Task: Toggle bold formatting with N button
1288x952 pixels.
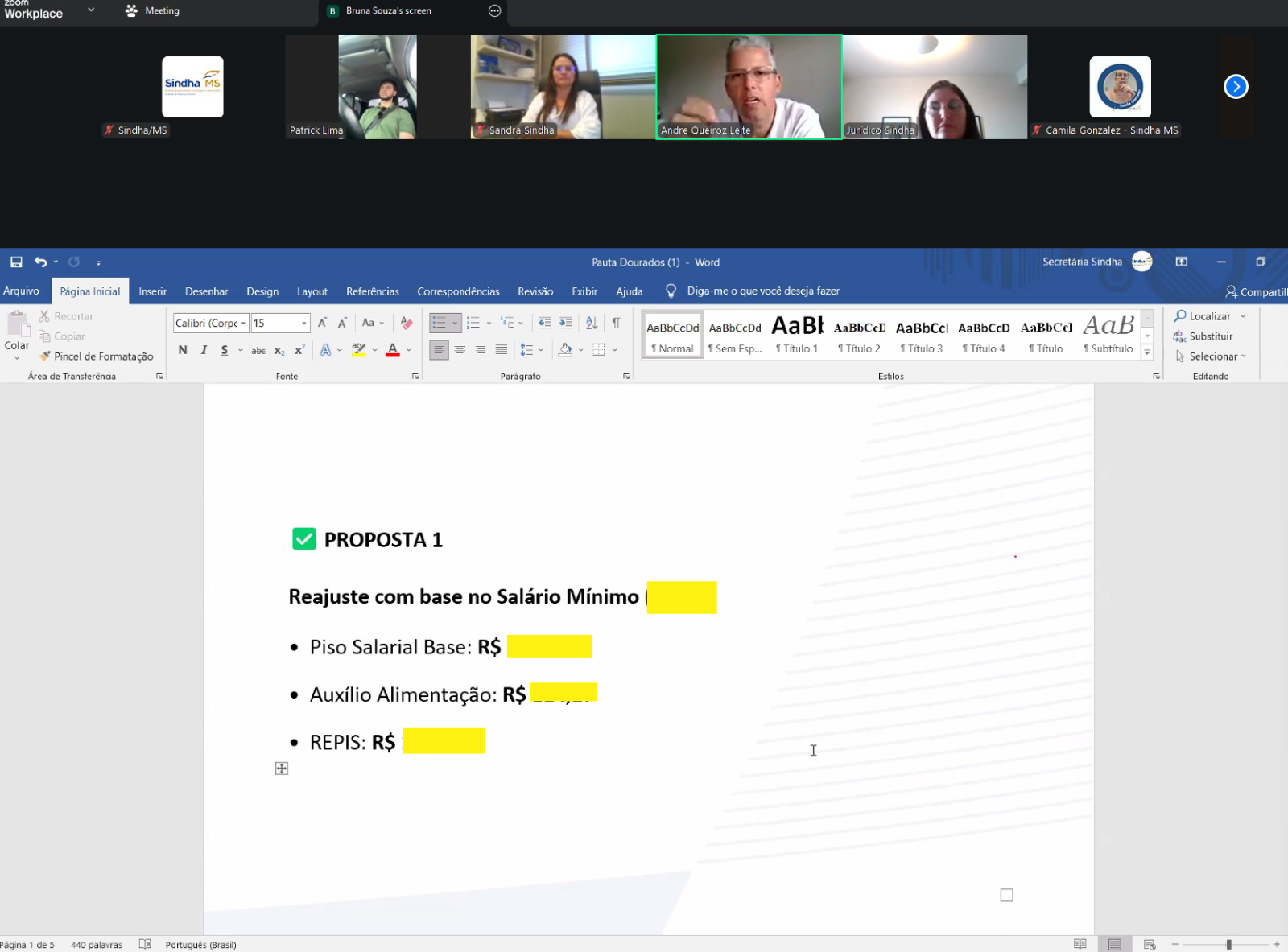Action: 183,349
